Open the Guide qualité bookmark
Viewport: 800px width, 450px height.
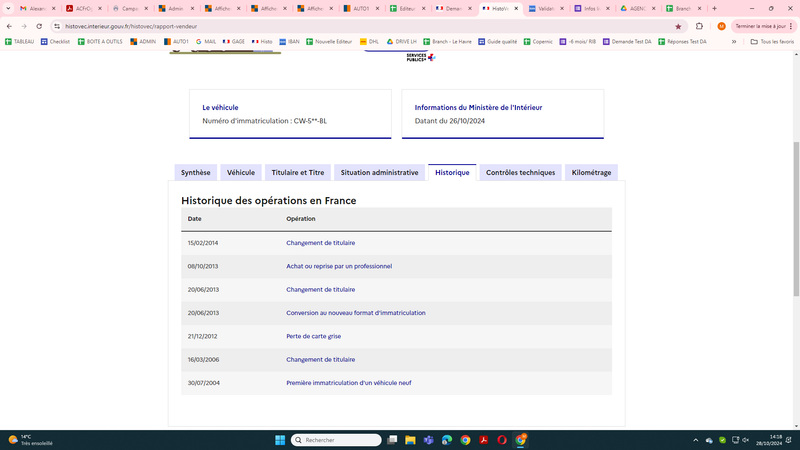pyautogui.click(x=497, y=42)
